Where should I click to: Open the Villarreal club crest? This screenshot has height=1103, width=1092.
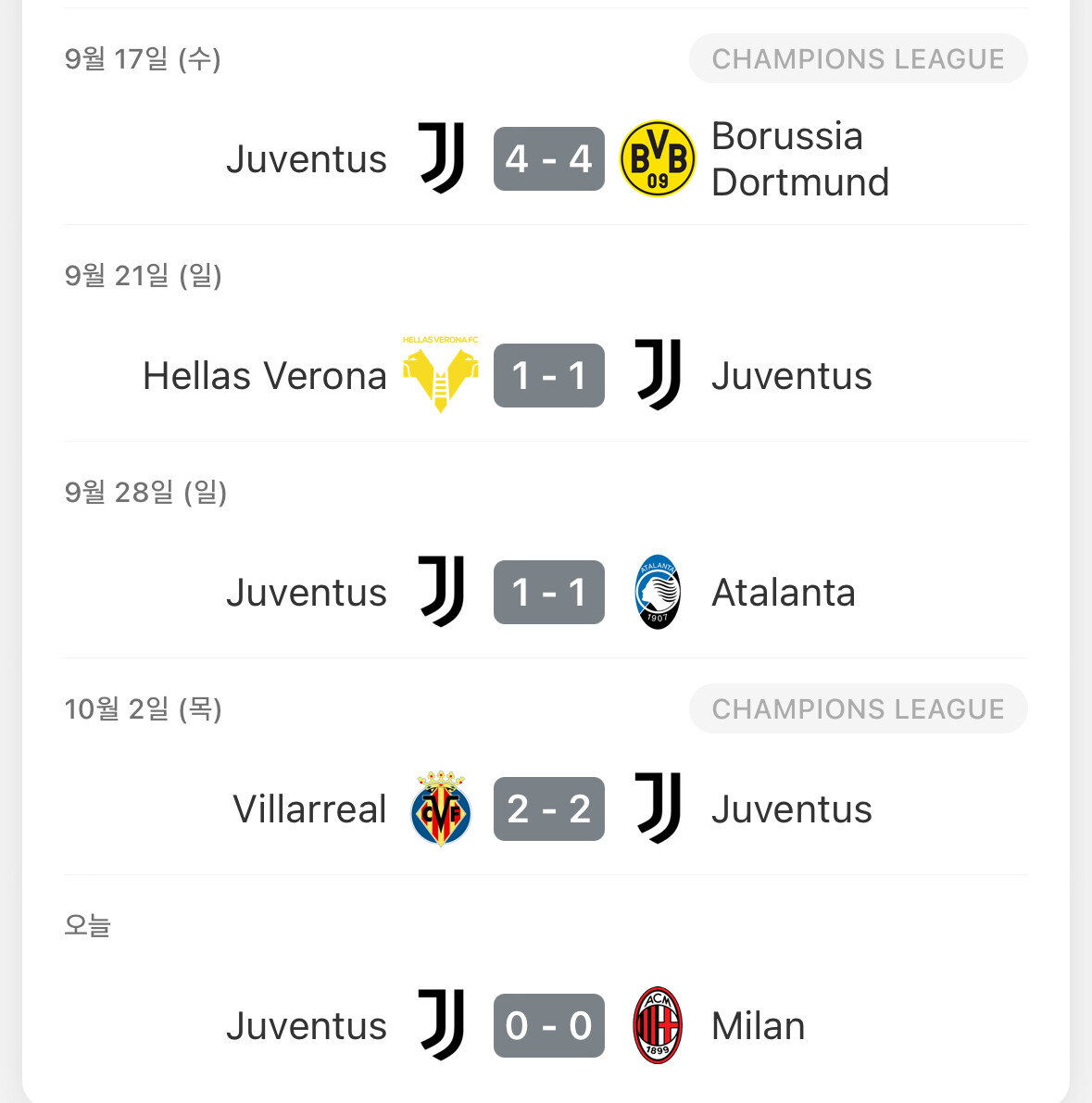tap(441, 809)
